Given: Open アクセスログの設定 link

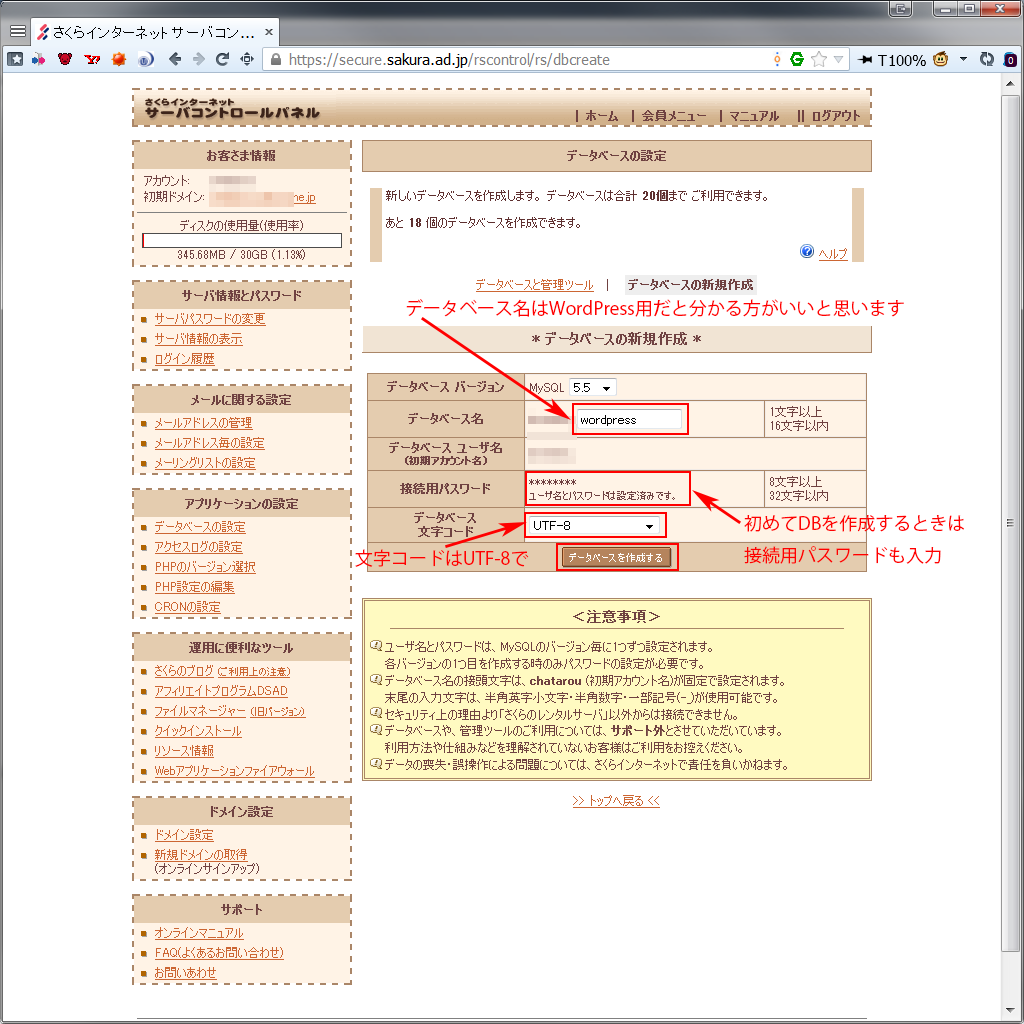Looking at the screenshot, I should click(198, 547).
